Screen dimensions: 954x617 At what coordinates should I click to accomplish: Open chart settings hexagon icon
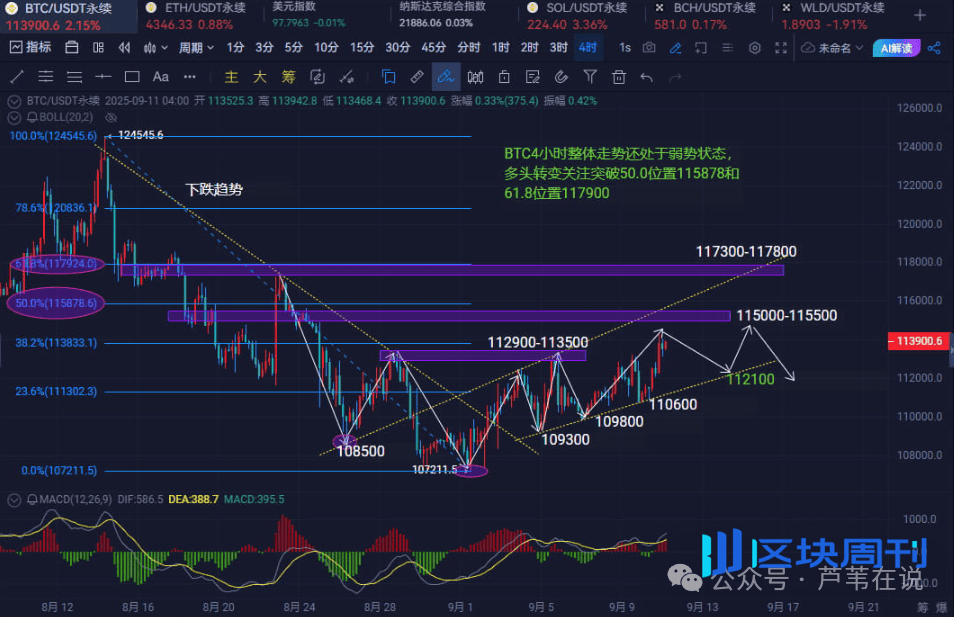754,47
